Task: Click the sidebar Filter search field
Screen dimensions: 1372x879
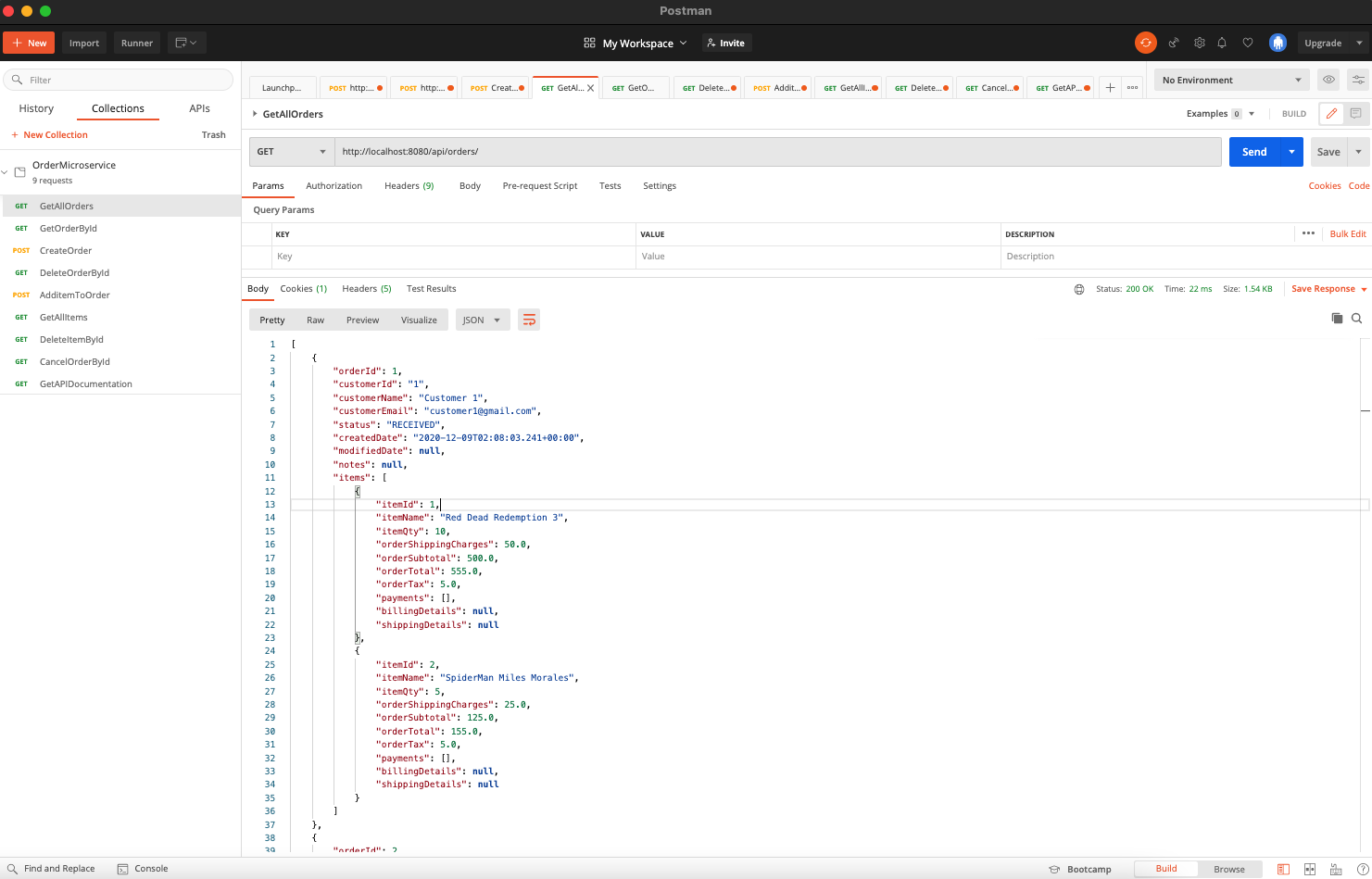Action: [119, 80]
